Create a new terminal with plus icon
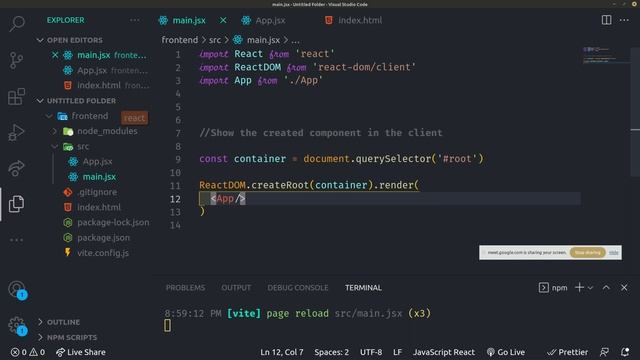This screenshot has width=640, height=360. 579,287
